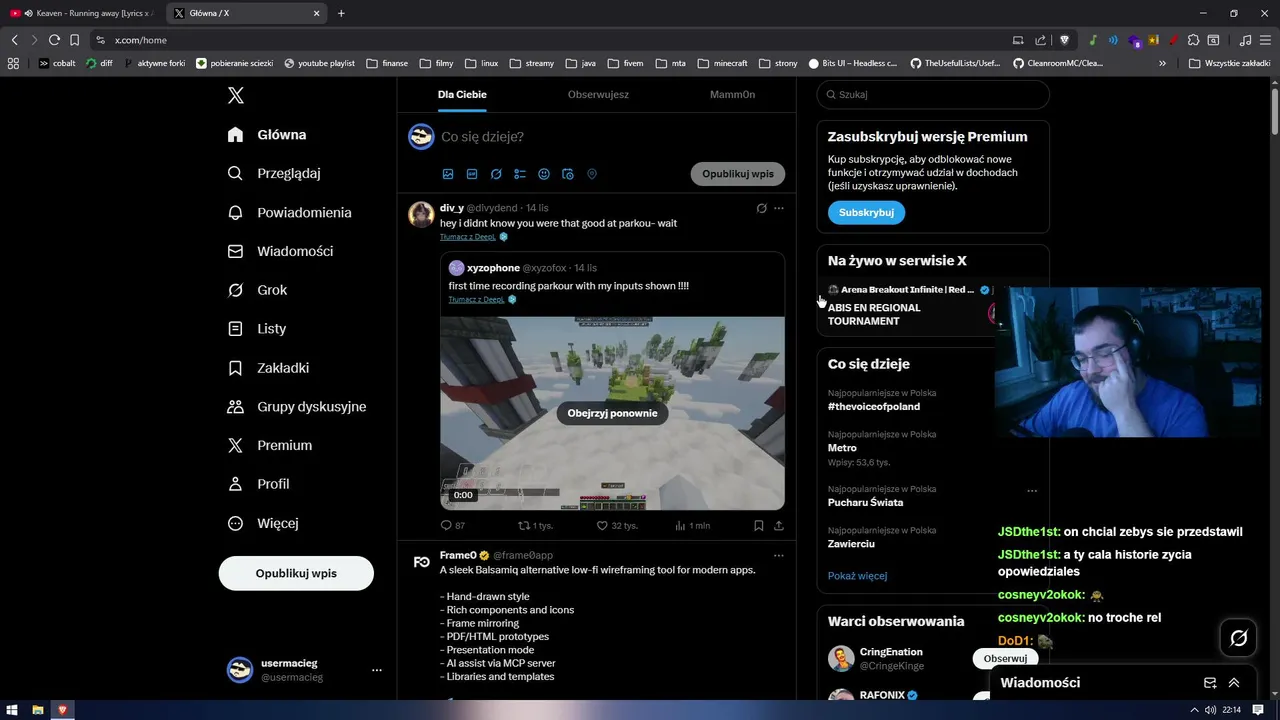The width and height of the screenshot is (1280, 720).
Task: Open Frame0 profile avatar
Action: click(x=421, y=562)
